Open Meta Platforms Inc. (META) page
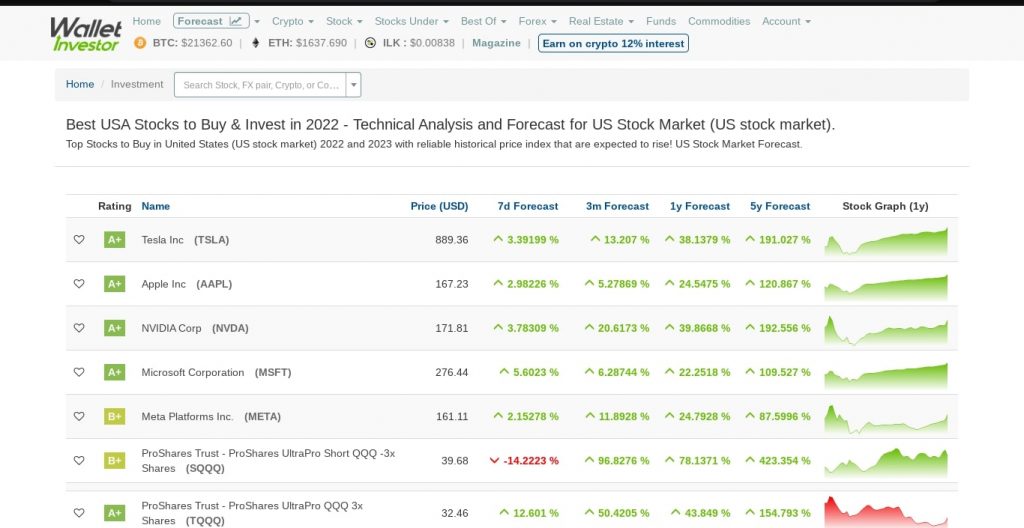 [x=211, y=416]
